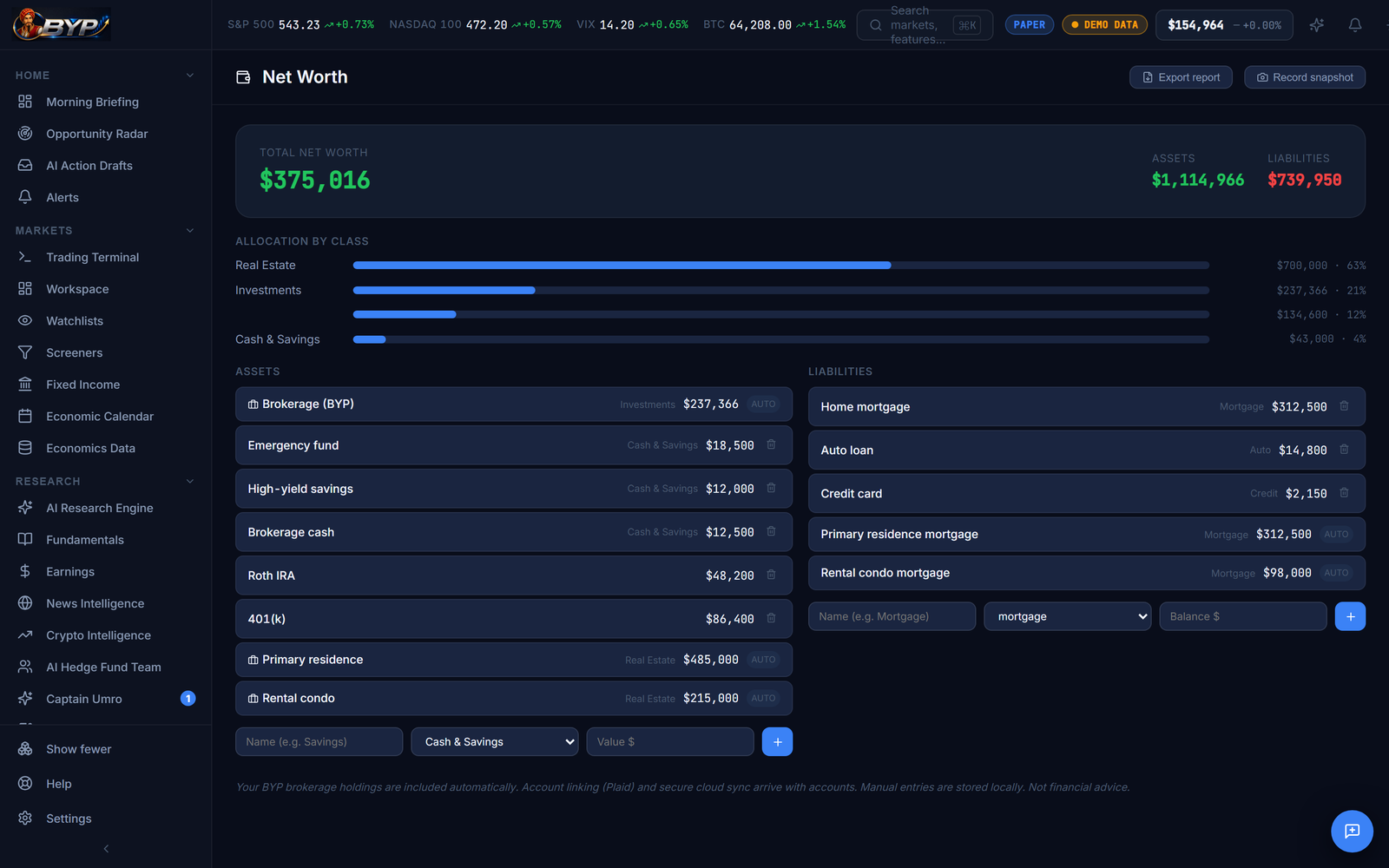Click the Export report button

(1181, 77)
